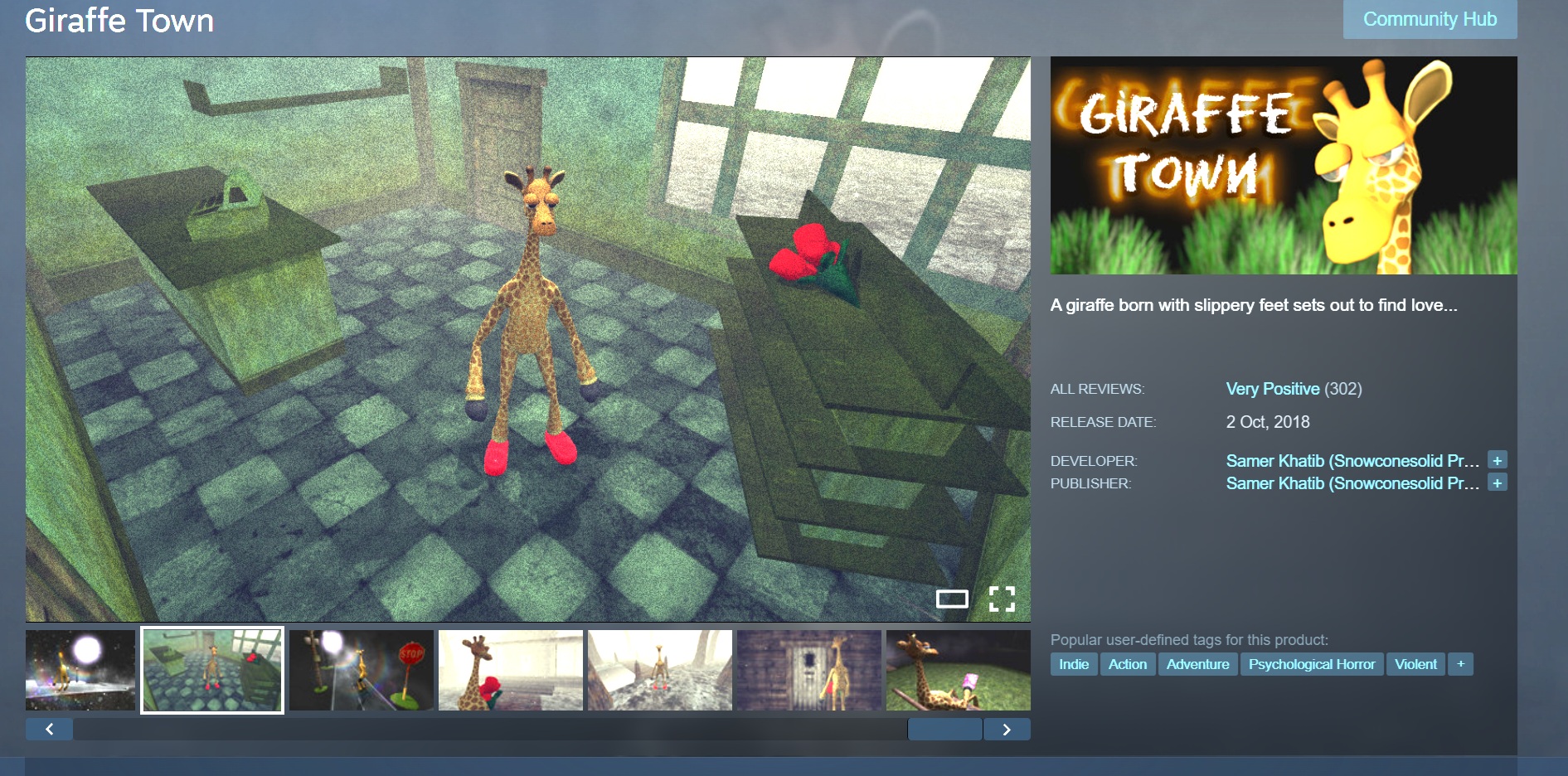This screenshot has width=1568, height=776.
Task: Click the large giraffe screenshot in viewer
Action: [x=528, y=339]
